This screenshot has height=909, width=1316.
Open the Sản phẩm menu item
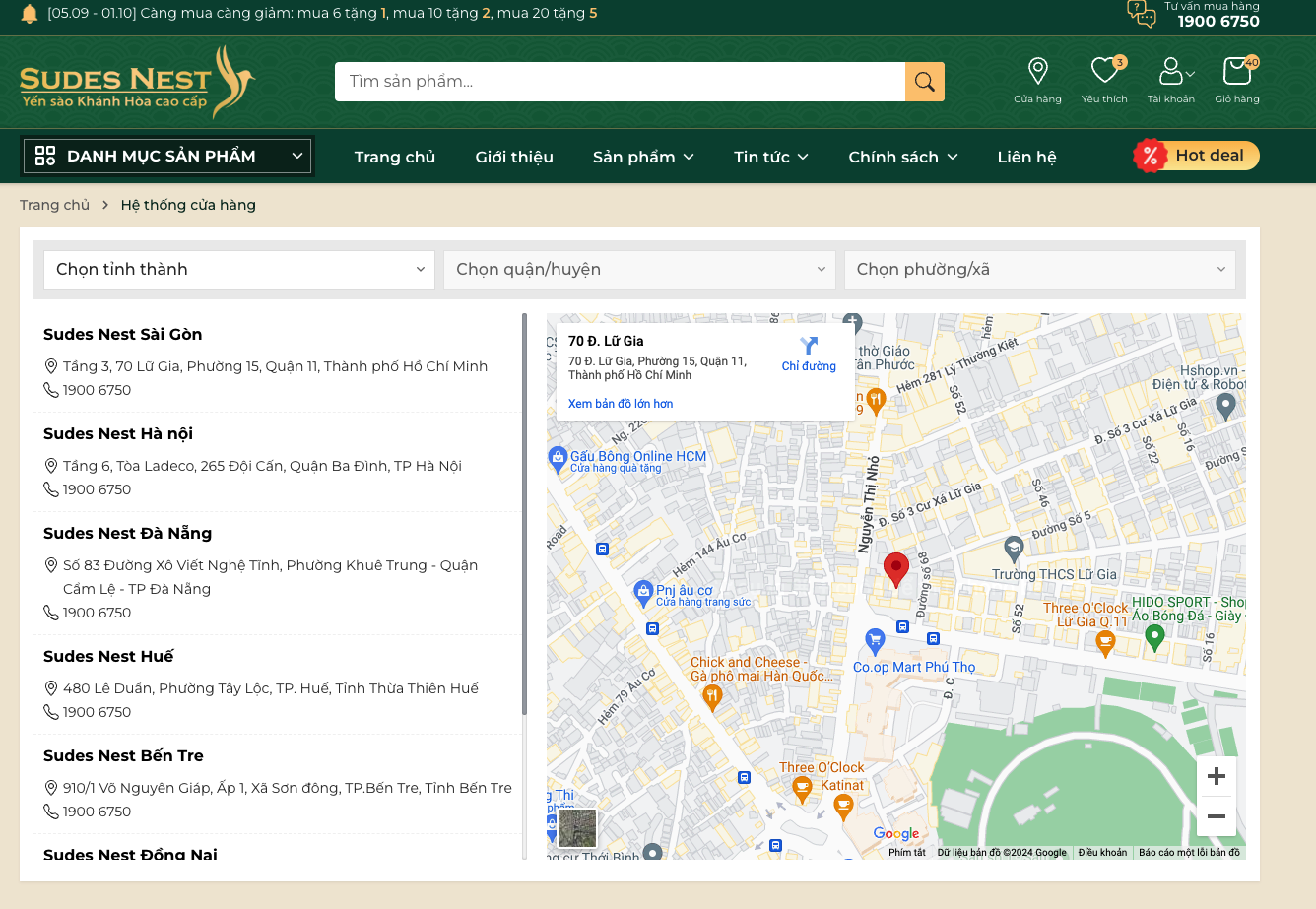click(x=643, y=157)
